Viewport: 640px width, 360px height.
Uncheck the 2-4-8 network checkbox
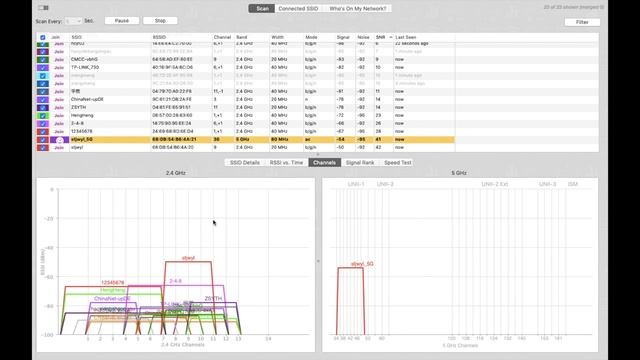click(x=43, y=123)
